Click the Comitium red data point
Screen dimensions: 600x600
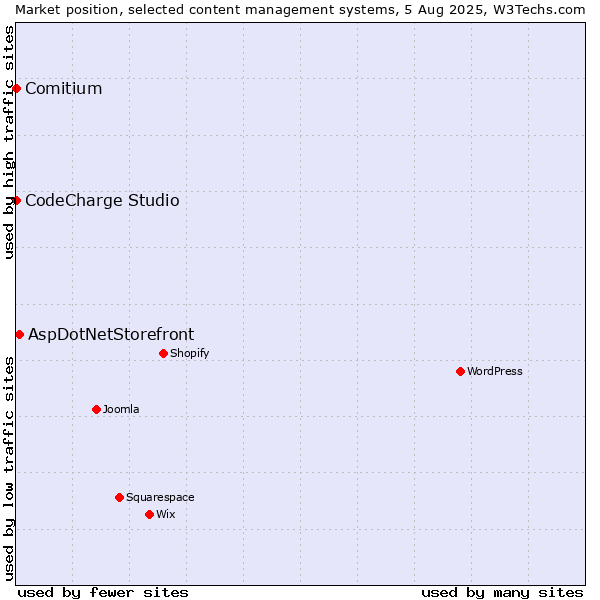tap(16, 89)
